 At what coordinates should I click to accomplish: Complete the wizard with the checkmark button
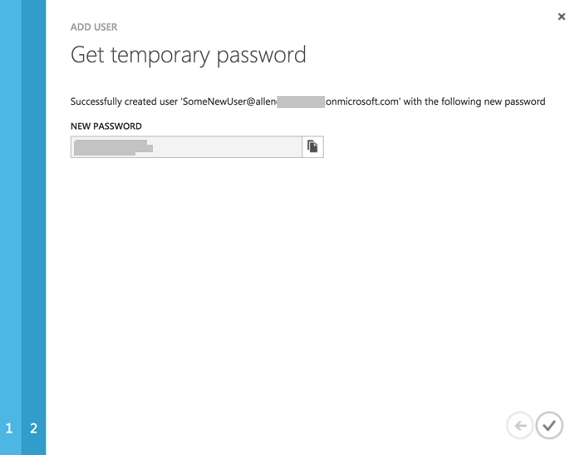pyautogui.click(x=549, y=425)
